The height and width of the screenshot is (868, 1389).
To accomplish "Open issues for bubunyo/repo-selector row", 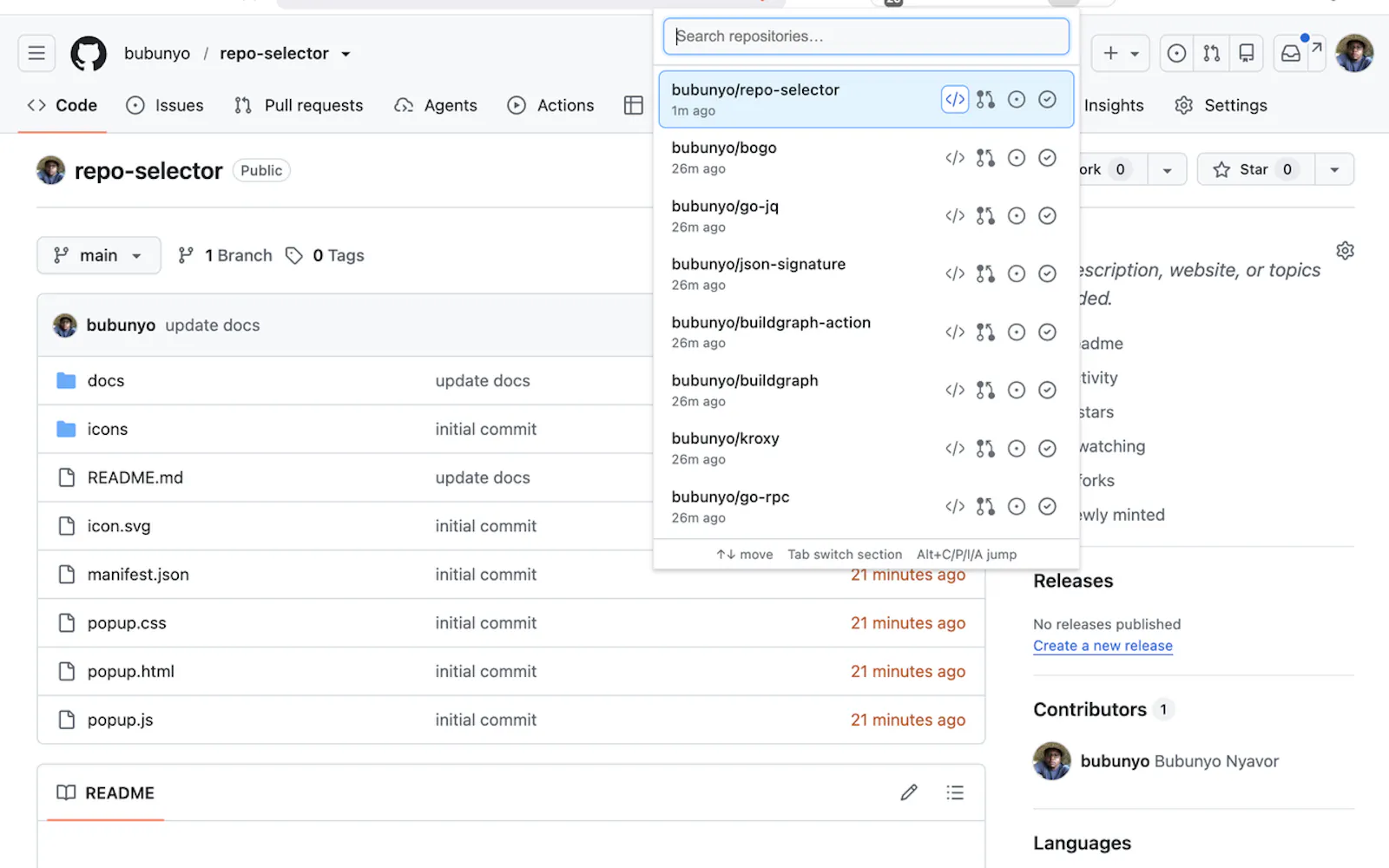I will (x=1017, y=100).
